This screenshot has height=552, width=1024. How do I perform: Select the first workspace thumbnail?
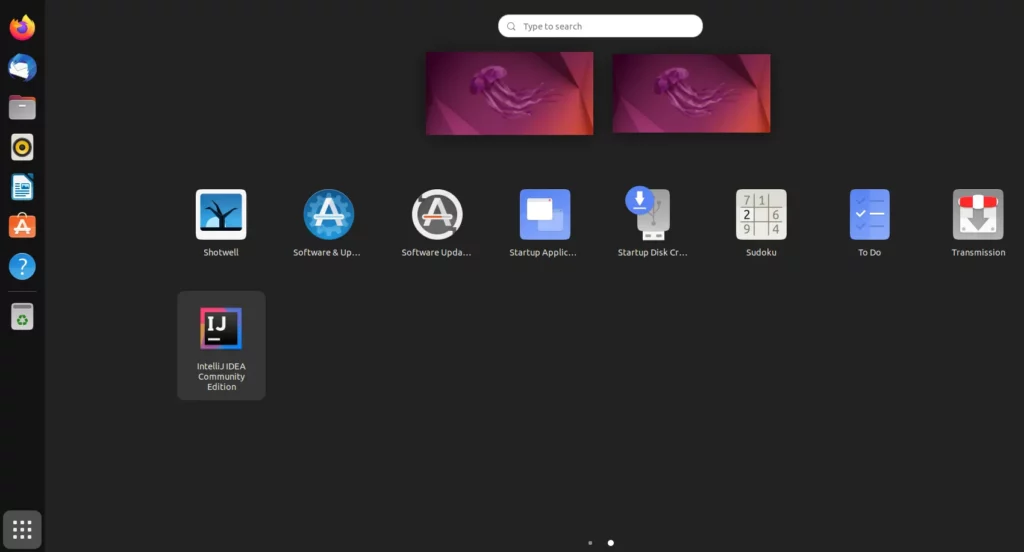(509, 93)
